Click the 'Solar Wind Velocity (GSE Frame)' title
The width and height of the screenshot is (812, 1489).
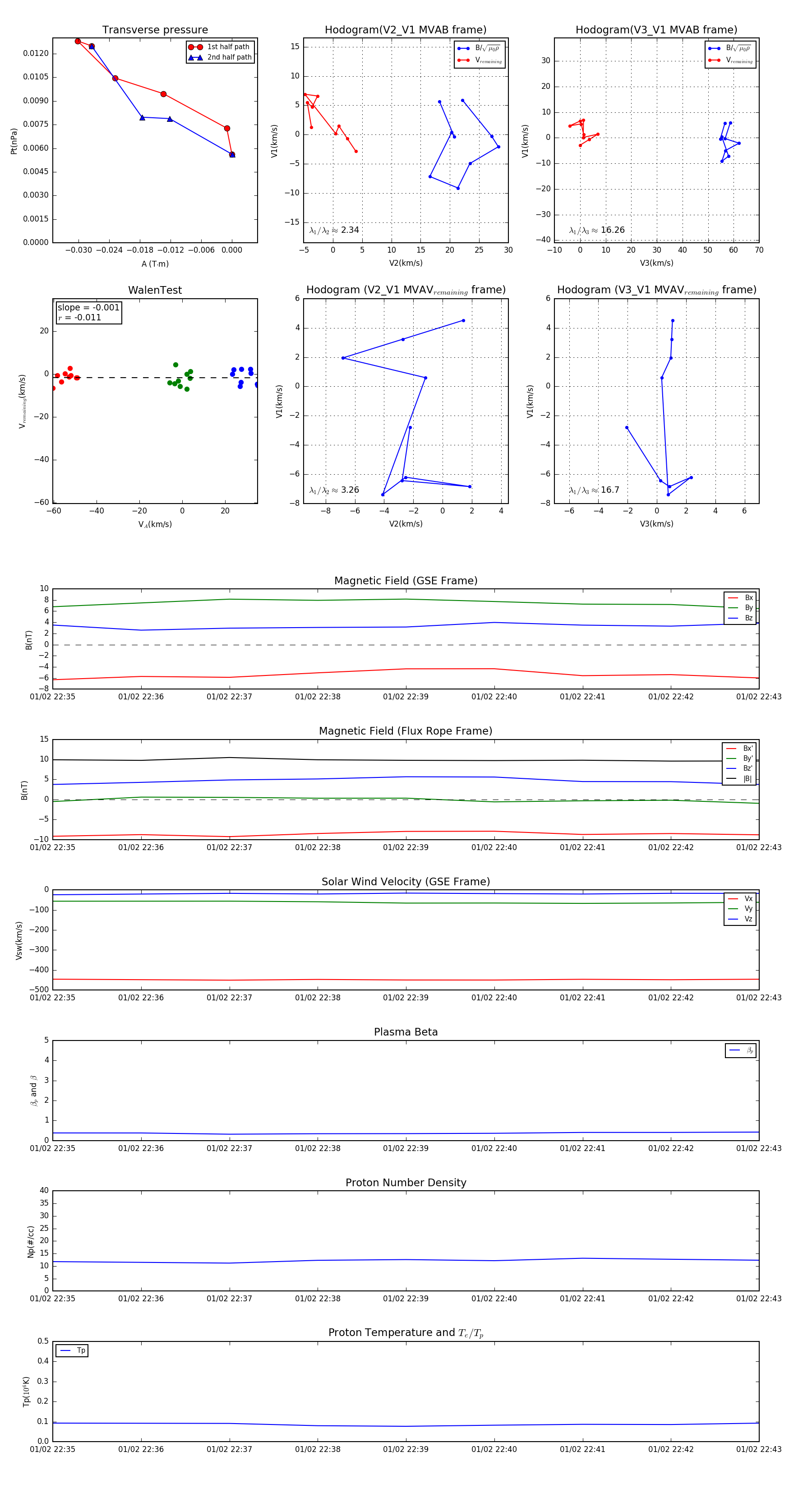pyautogui.click(x=406, y=882)
